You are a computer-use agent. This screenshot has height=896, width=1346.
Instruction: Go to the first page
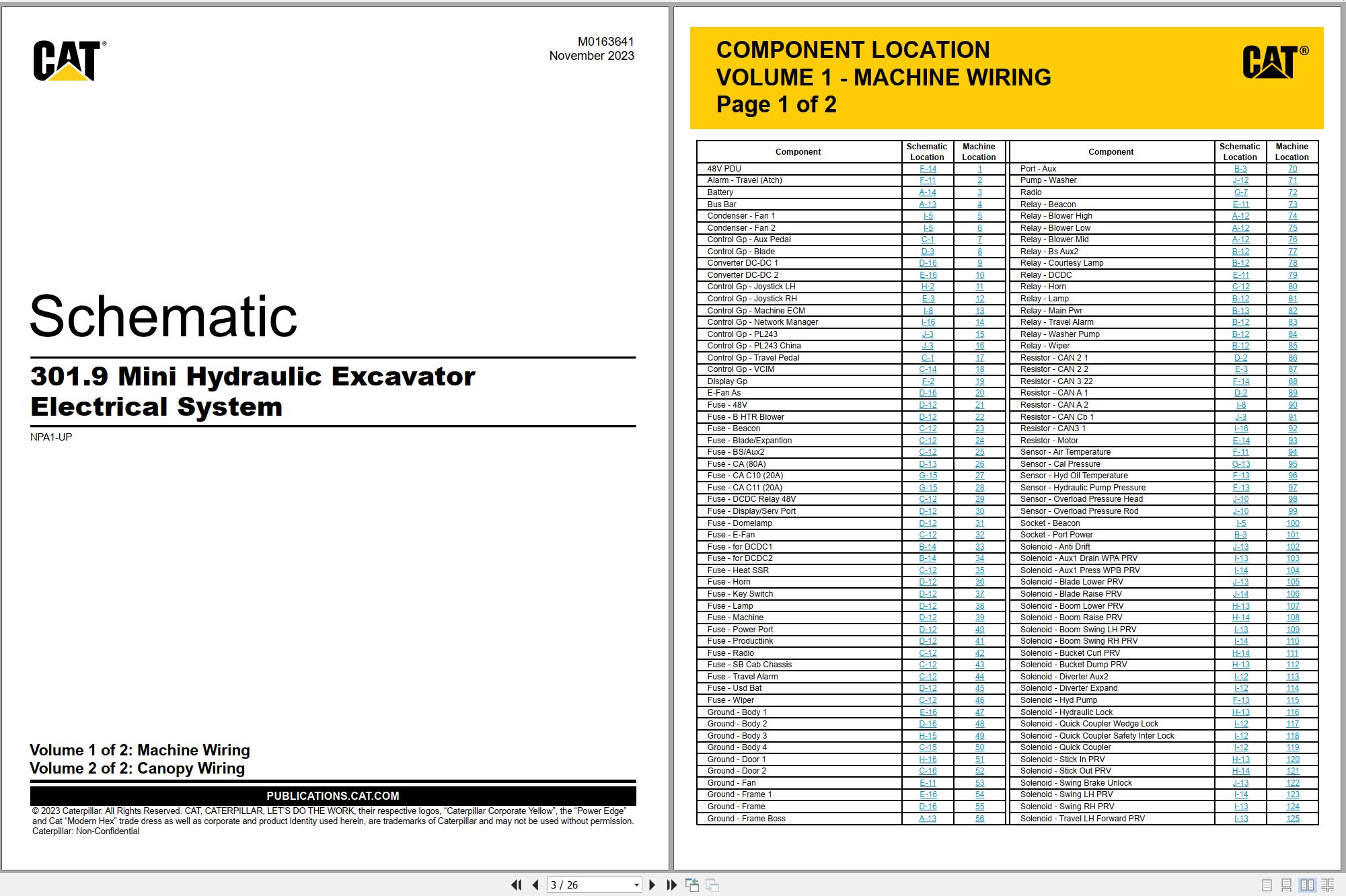tap(516, 885)
